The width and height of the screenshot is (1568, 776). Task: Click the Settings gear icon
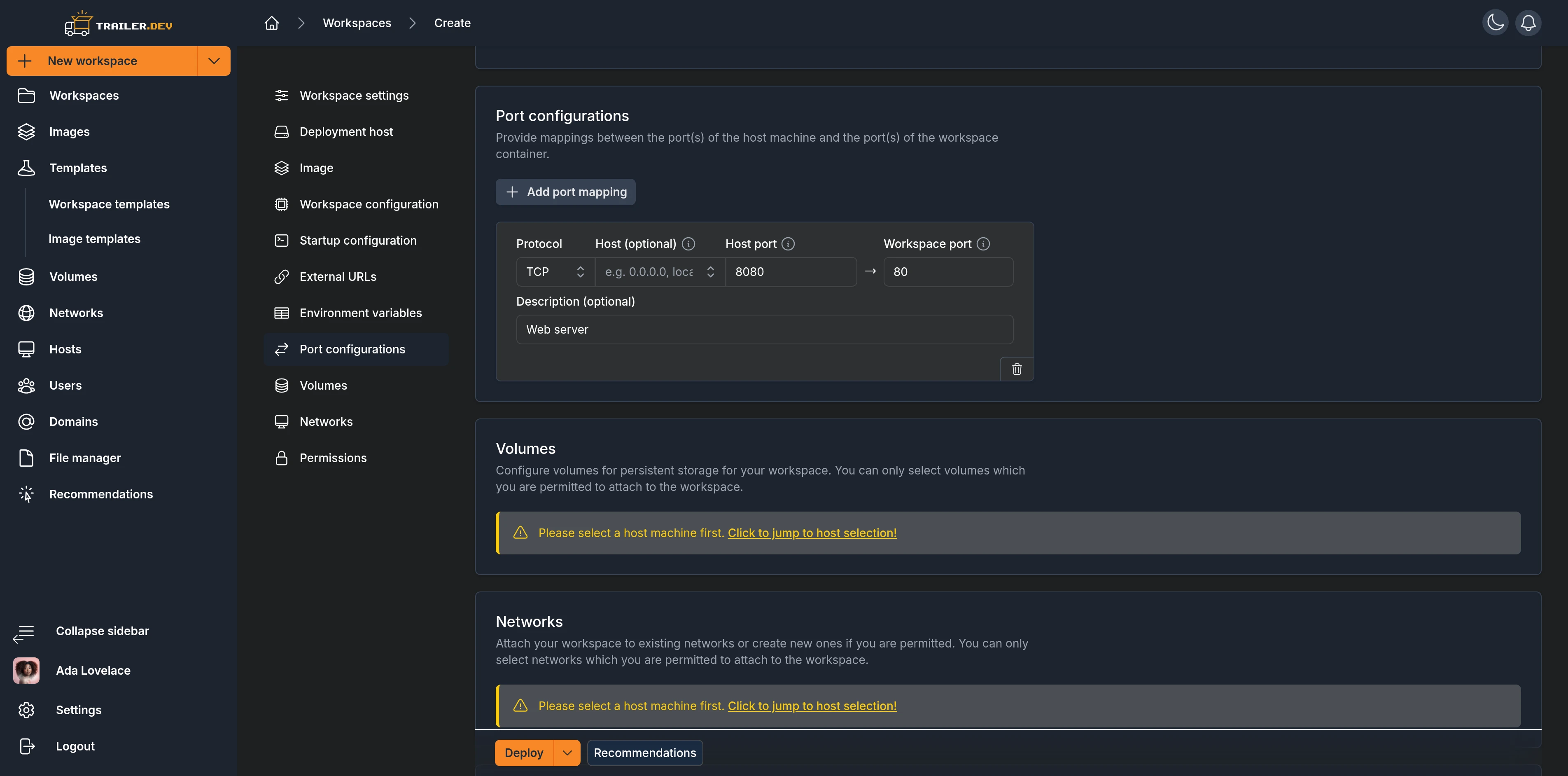[26, 710]
